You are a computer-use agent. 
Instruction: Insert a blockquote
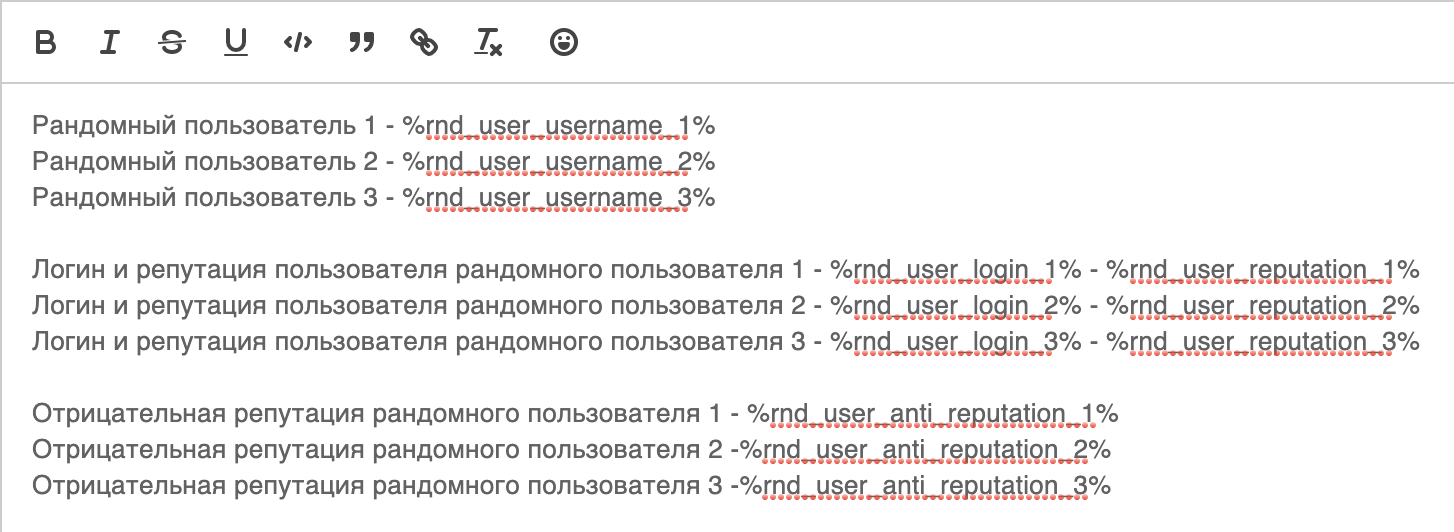pyautogui.click(x=362, y=42)
